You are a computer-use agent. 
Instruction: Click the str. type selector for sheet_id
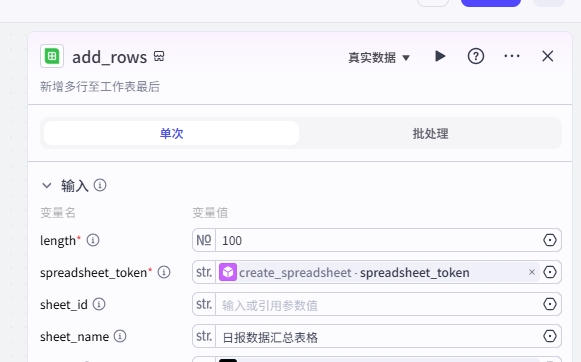tap(204, 304)
